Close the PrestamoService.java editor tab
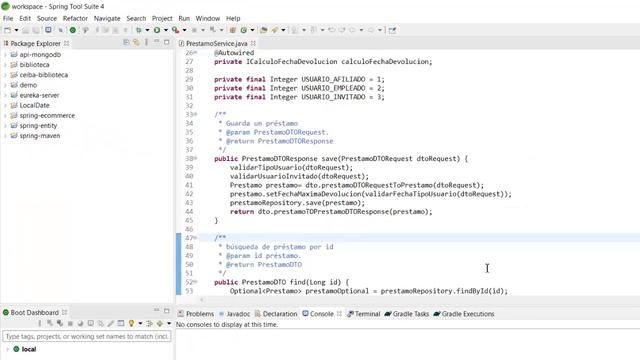 point(253,43)
